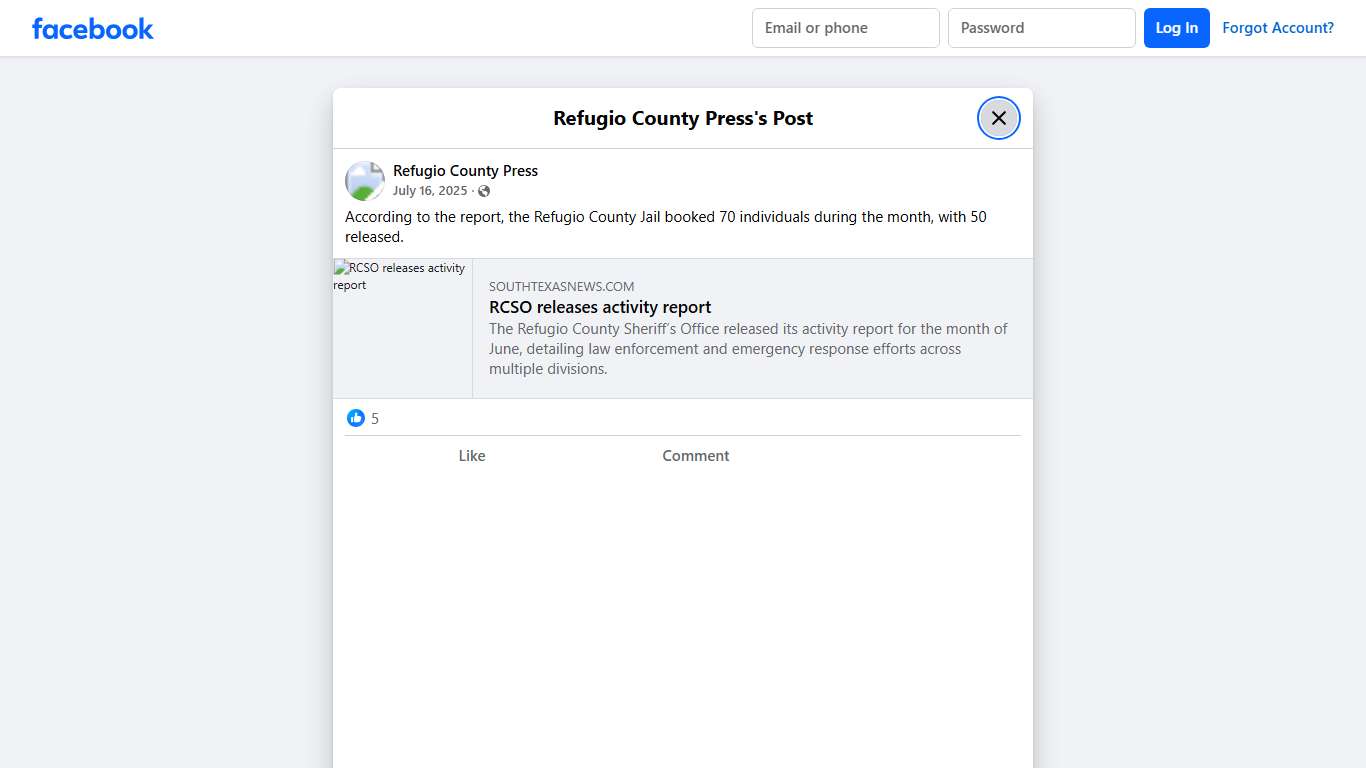Screen dimensions: 1366x768
Task: Select the facebook logo in the header
Action: click(x=92, y=28)
